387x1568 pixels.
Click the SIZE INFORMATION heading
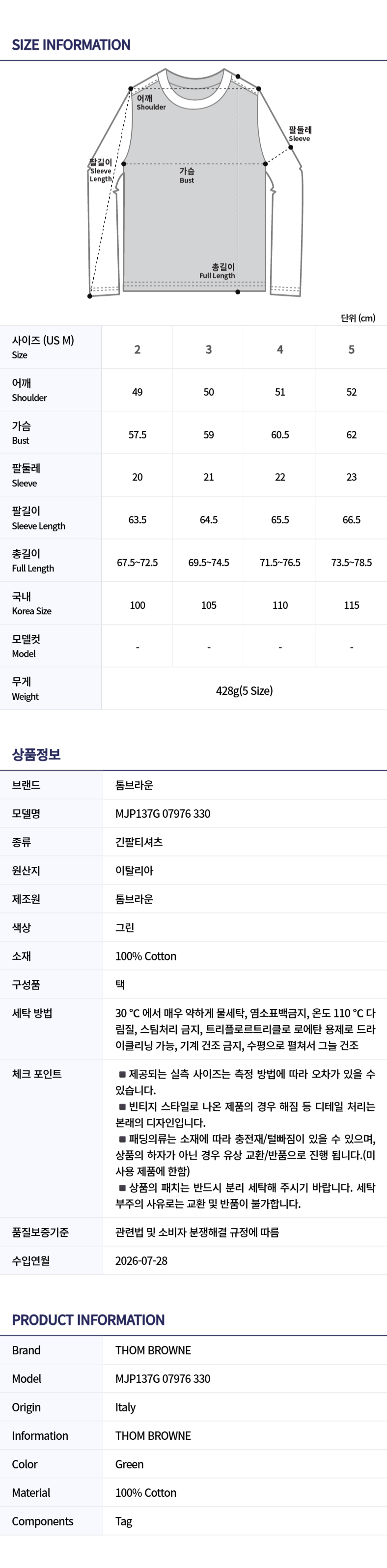71,45
